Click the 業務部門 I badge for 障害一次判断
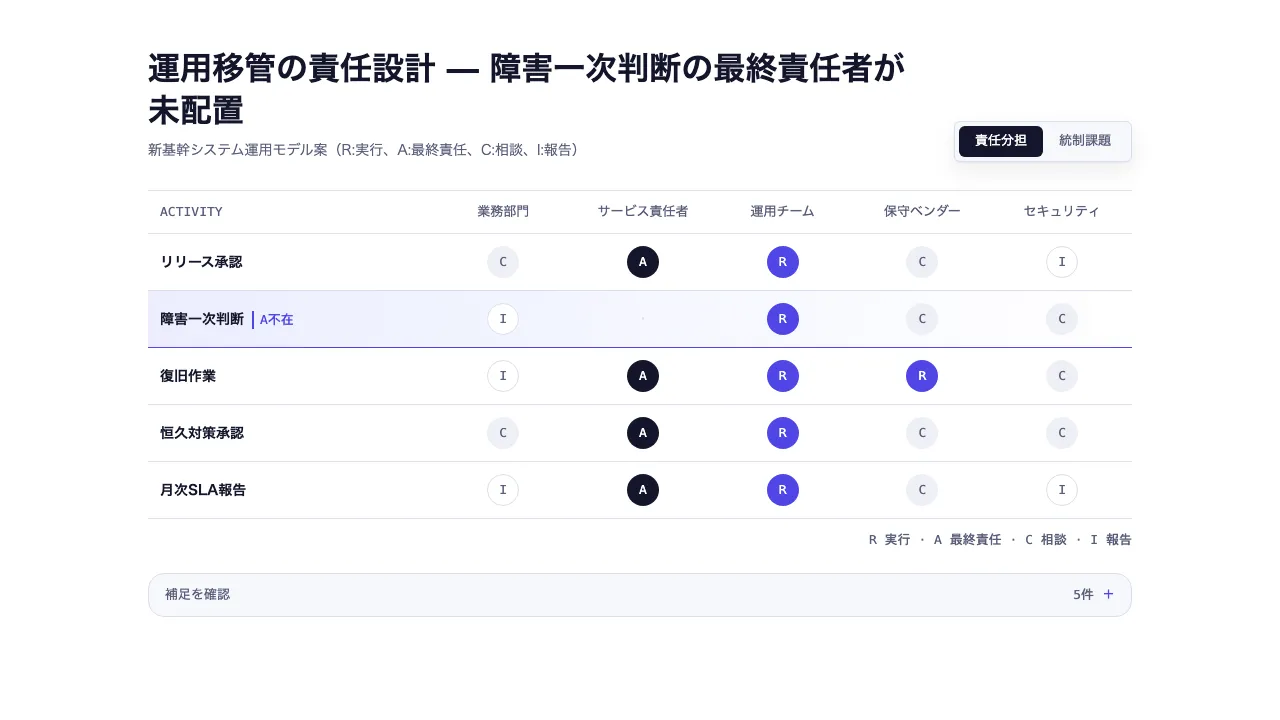Screen dimensions: 1280x720 point(503,319)
